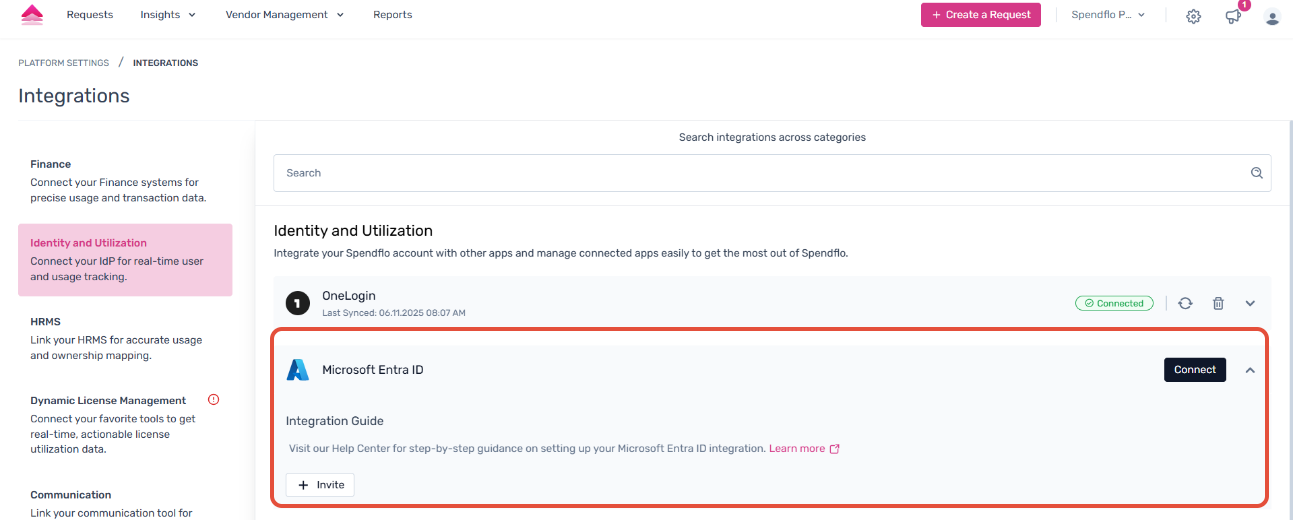1293x520 pixels.
Task: Collapse the Microsoft Entra ID section
Action: click(1250, 370)
